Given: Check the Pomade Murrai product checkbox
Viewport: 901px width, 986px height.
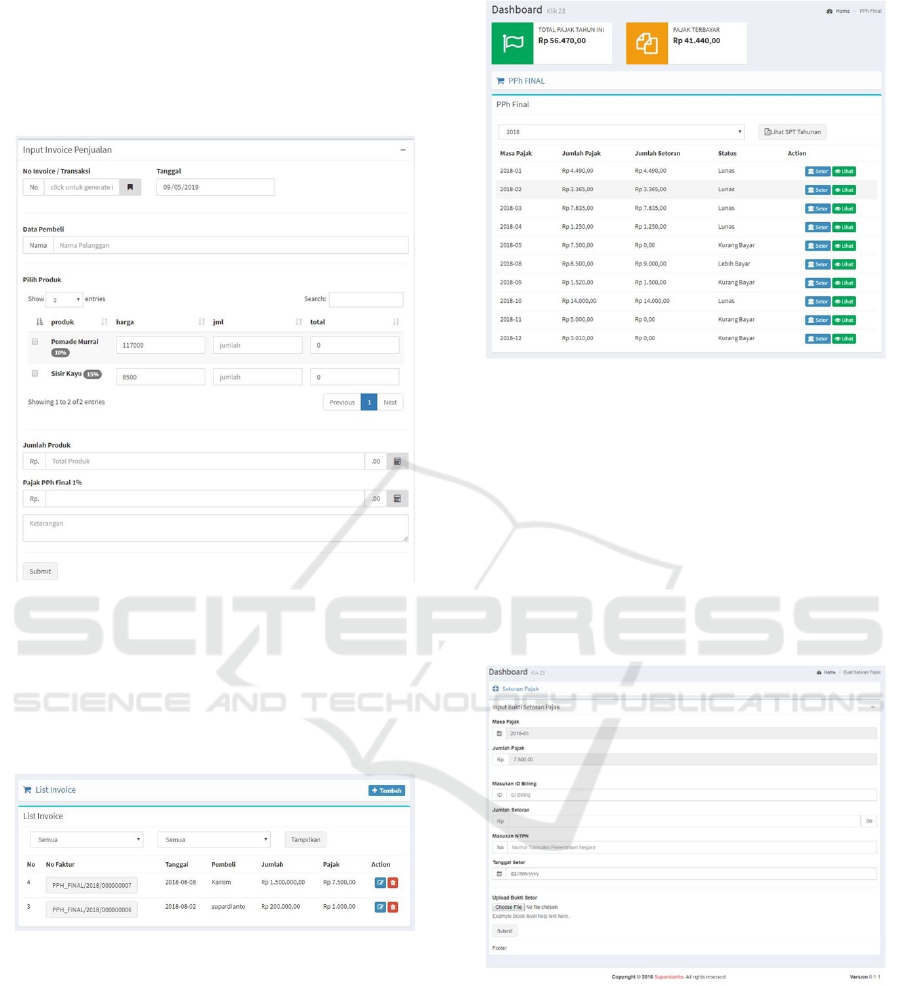Looking at the screenshot, I should (35, 342).
